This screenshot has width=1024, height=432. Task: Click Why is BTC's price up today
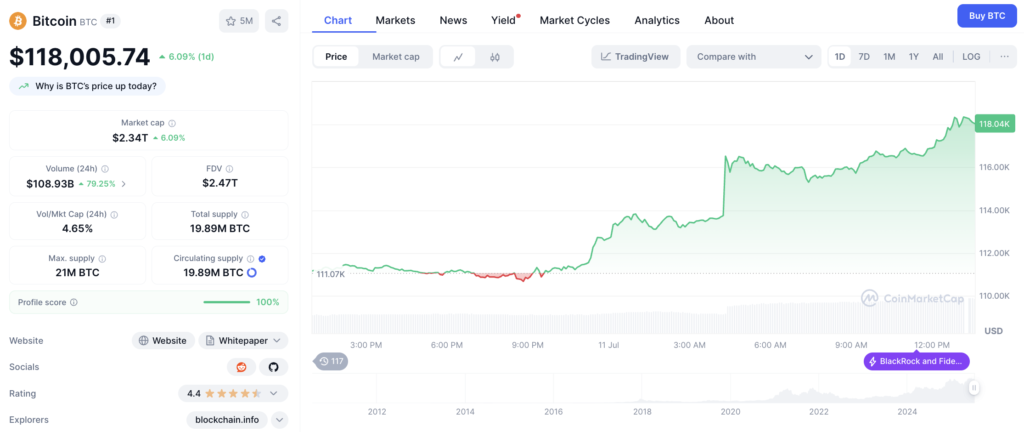point(88,86)
